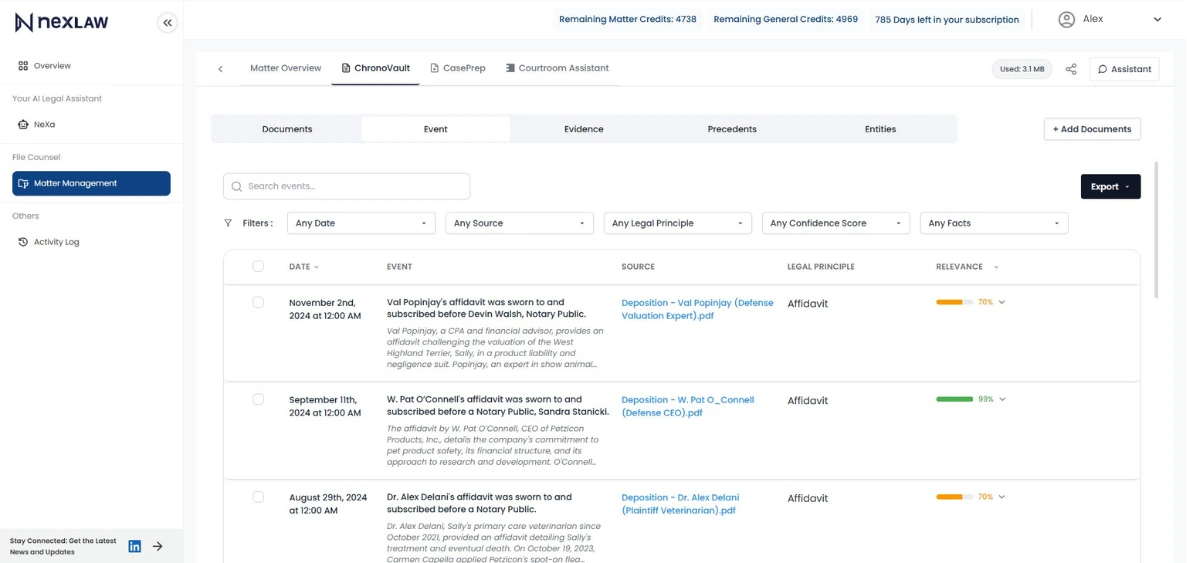Tick the select-all events checkbox
The width and height of the screenshot is (1187, 563).
pos(258,266)
